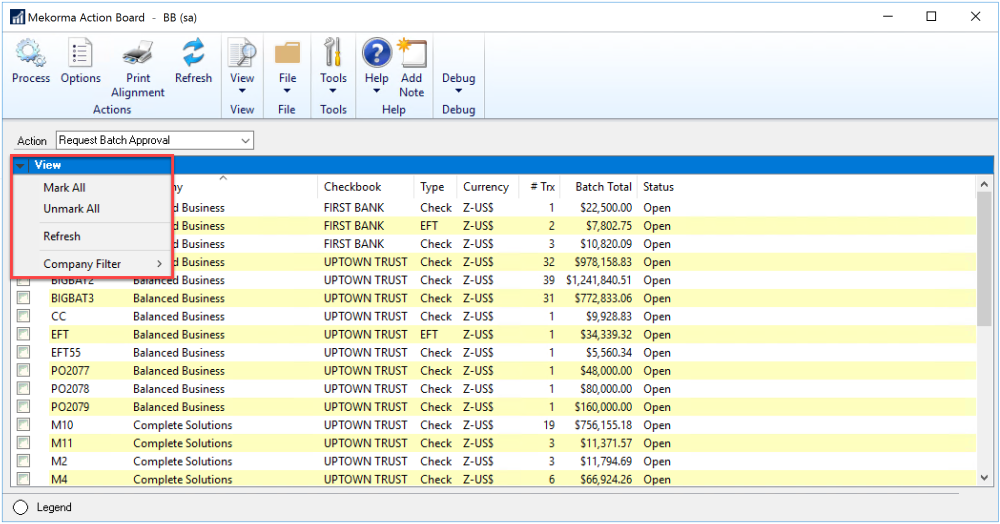Sort by the Batch Total column header
The height and width of the screenshot is (524, 1000).
603,187
